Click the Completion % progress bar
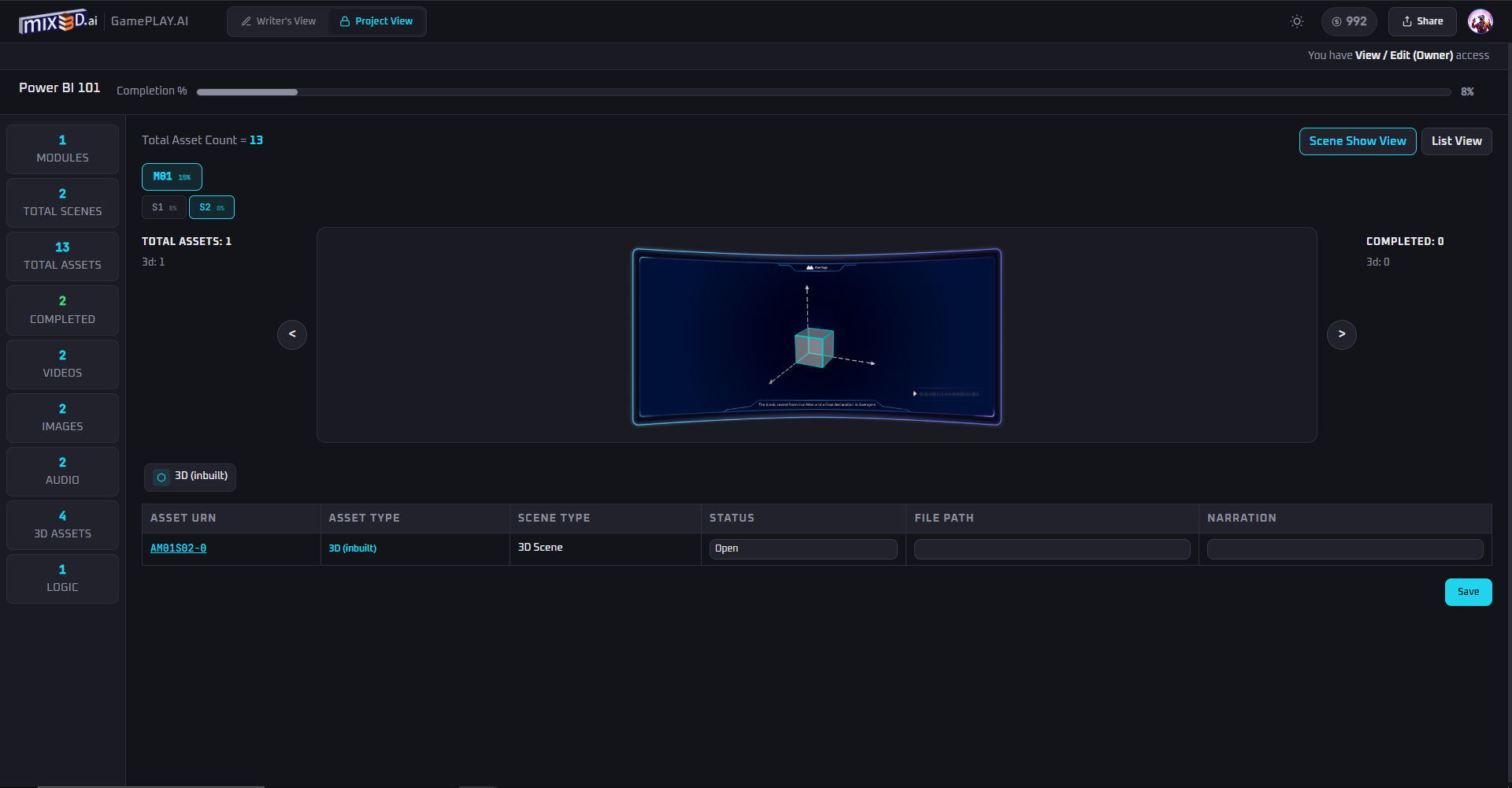This screenshot has height=788, width=1512. (823, 92)
